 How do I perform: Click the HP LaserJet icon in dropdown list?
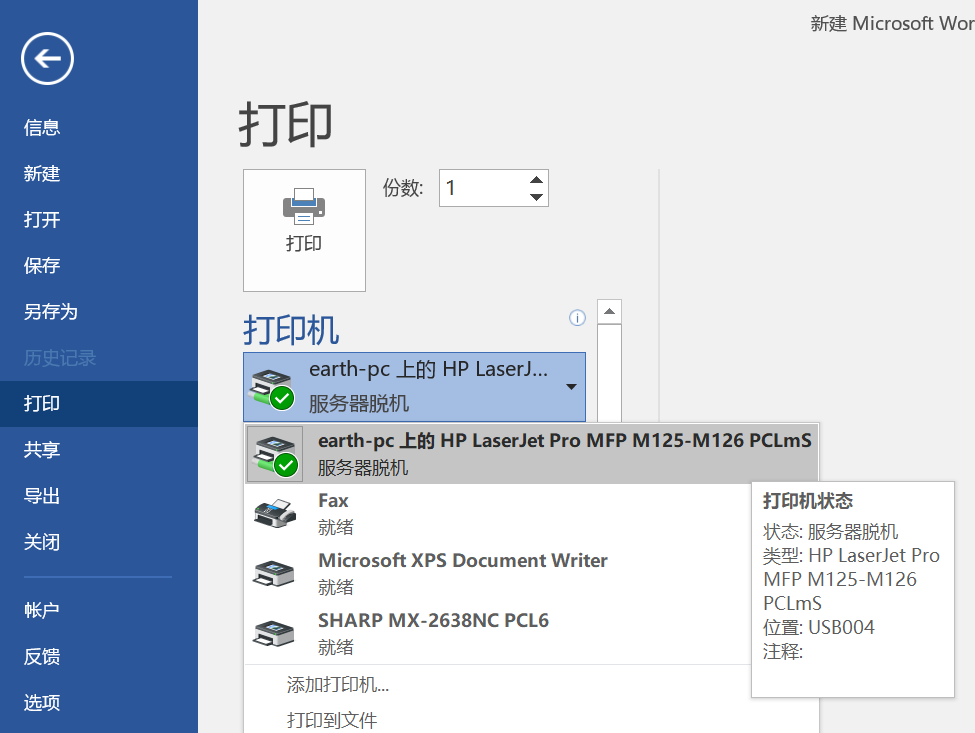click(275, 454)
